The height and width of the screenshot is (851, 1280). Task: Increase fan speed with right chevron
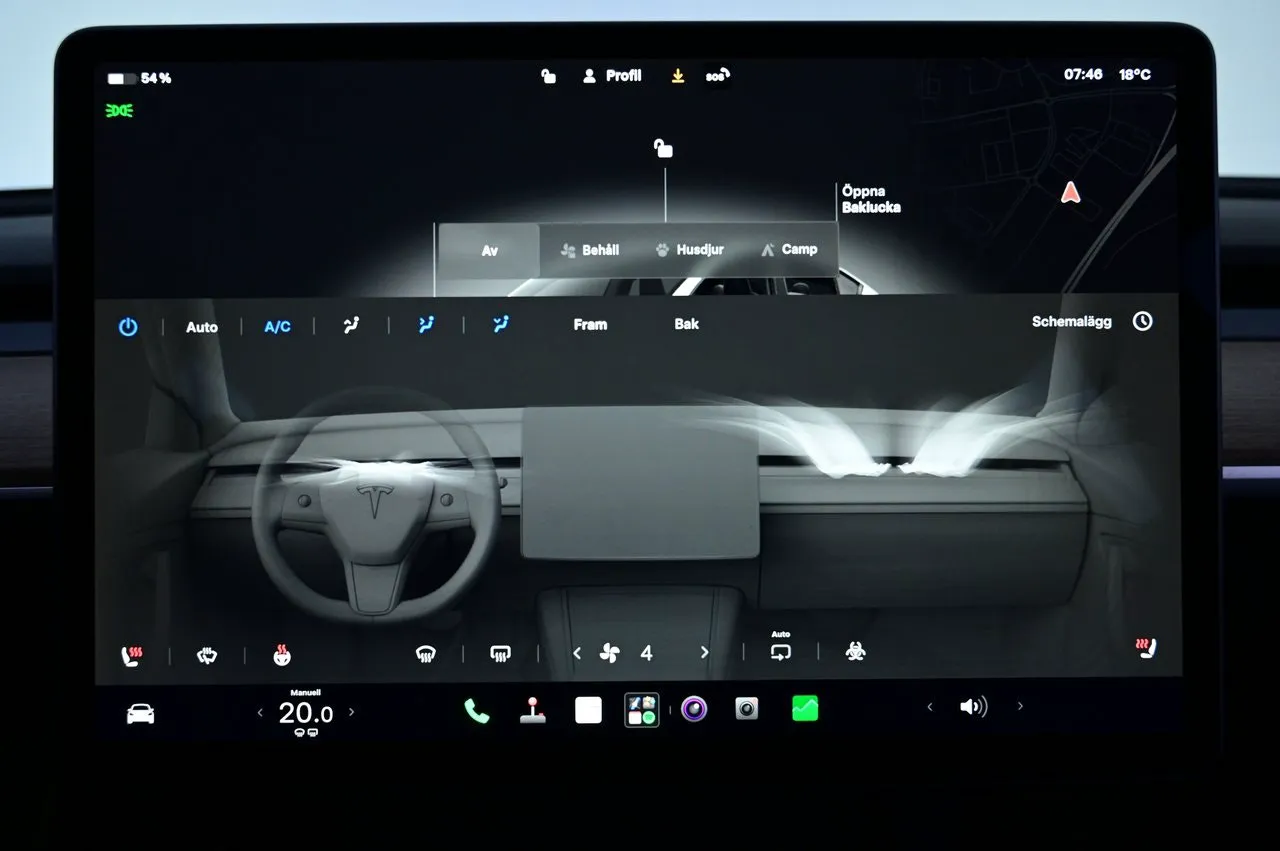(704, 652)
